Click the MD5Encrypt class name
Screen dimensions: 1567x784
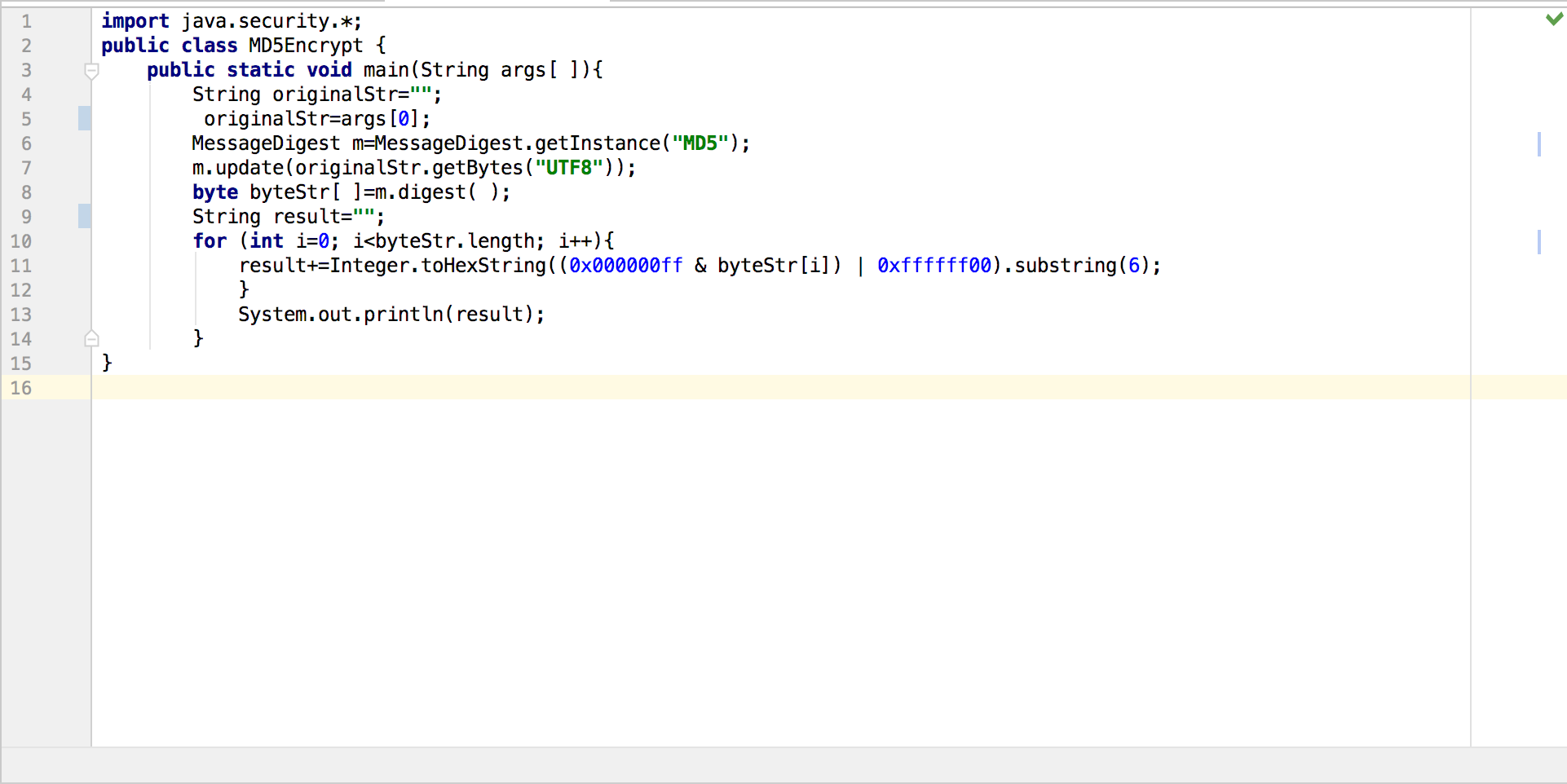305,46
